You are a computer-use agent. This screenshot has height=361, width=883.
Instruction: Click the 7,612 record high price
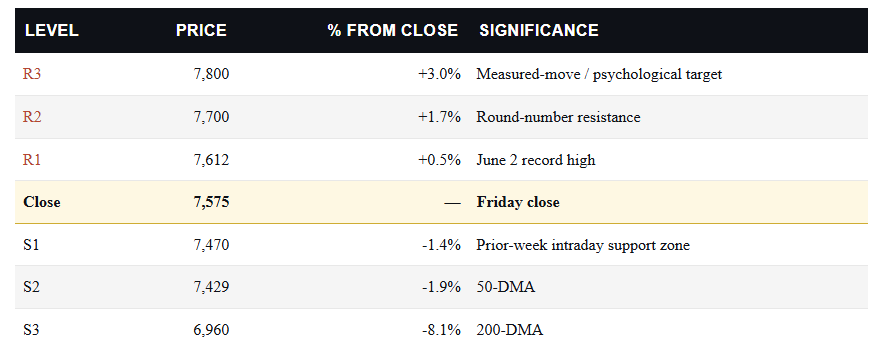pos(211,160)
